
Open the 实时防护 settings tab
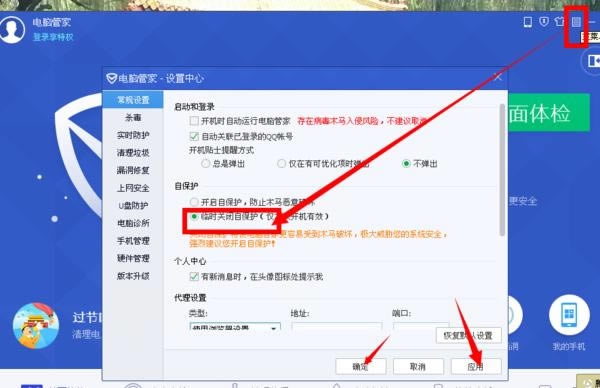click(x=133, y=135)
